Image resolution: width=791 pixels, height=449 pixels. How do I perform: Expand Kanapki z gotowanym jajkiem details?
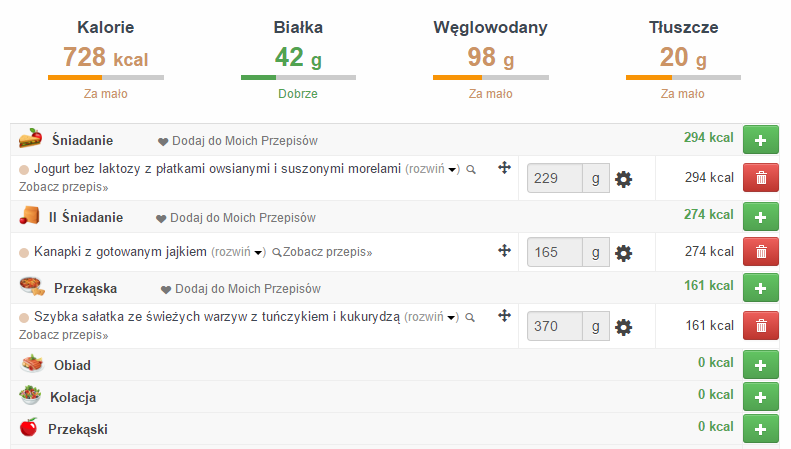(x=239, y=252)
